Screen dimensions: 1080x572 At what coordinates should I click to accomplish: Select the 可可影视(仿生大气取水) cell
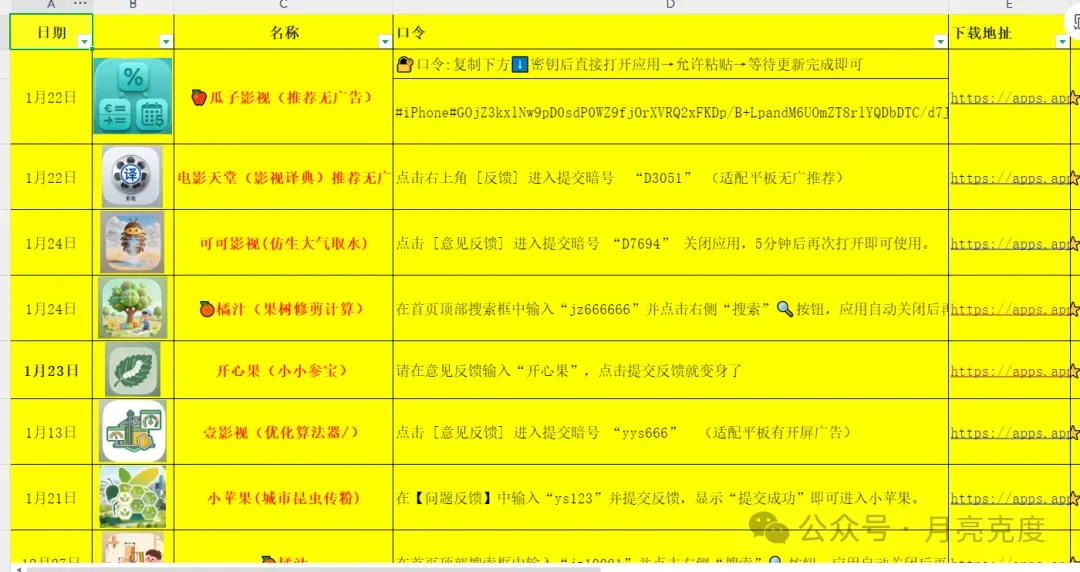pyautogui.click(x=283, y=243)
